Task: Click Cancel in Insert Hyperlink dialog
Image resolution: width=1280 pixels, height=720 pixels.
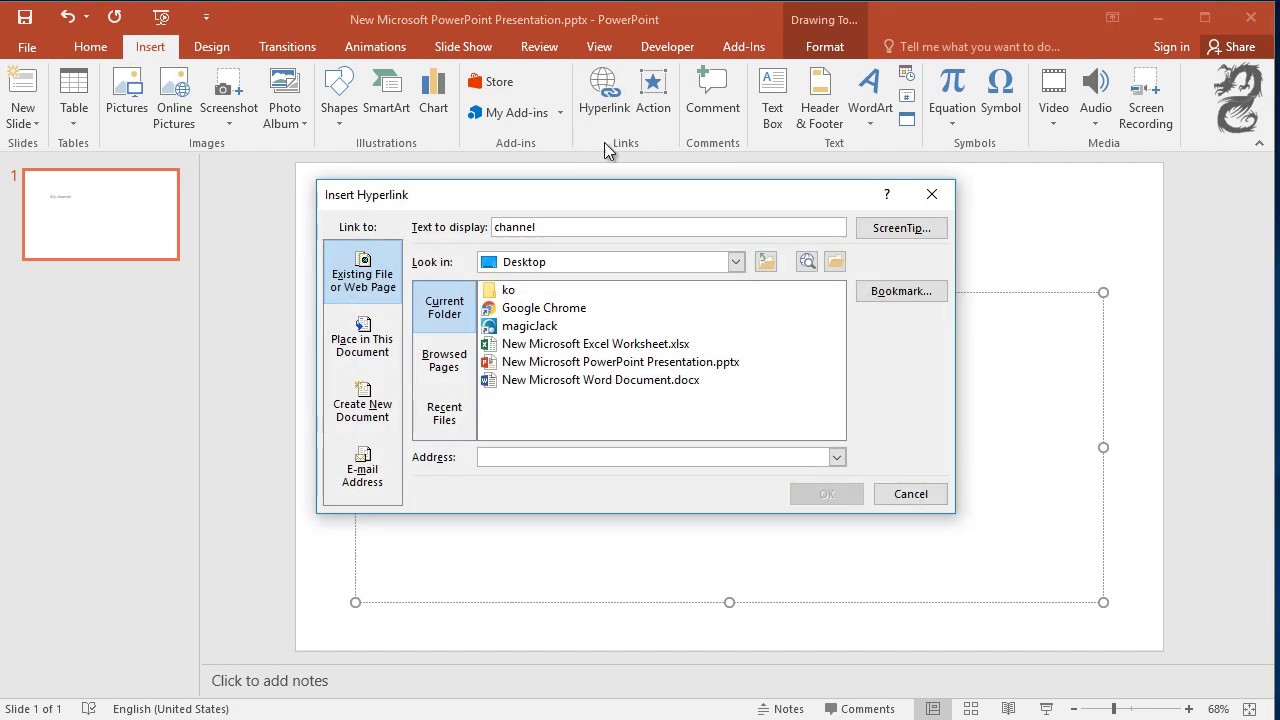Action: point(911,494)
